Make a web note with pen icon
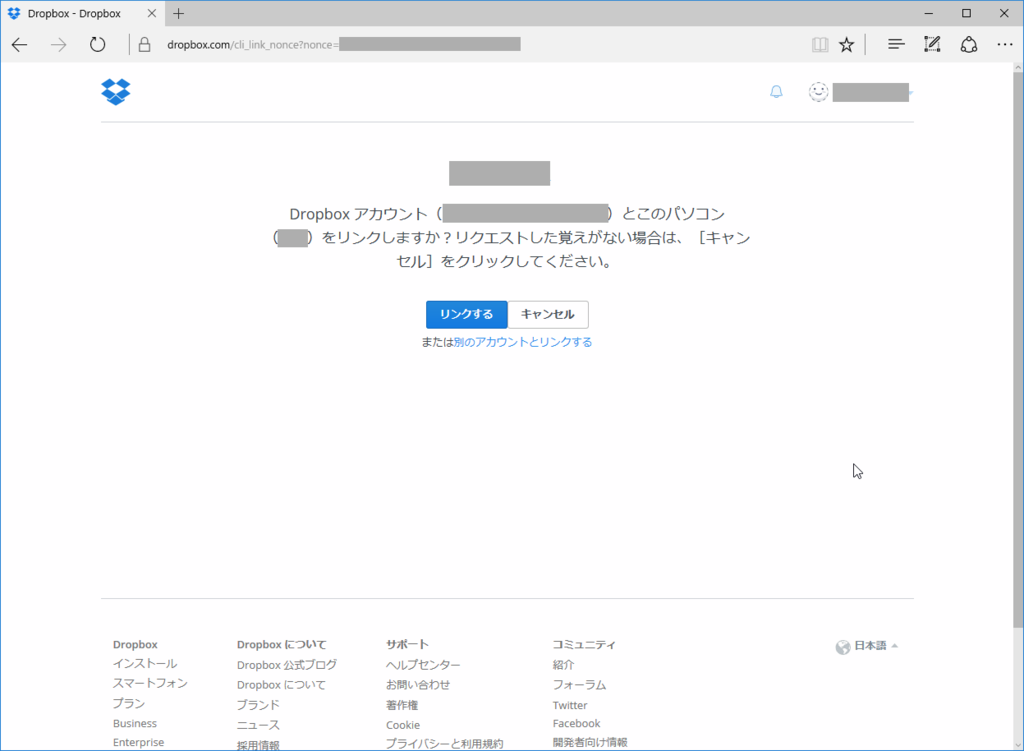This screenshot has width=1024, height=751. point(932,44)
